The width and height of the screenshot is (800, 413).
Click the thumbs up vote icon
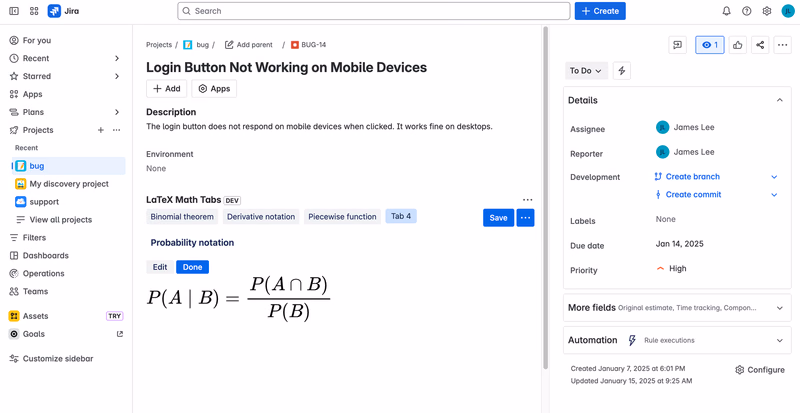click(x=737, y=45)
